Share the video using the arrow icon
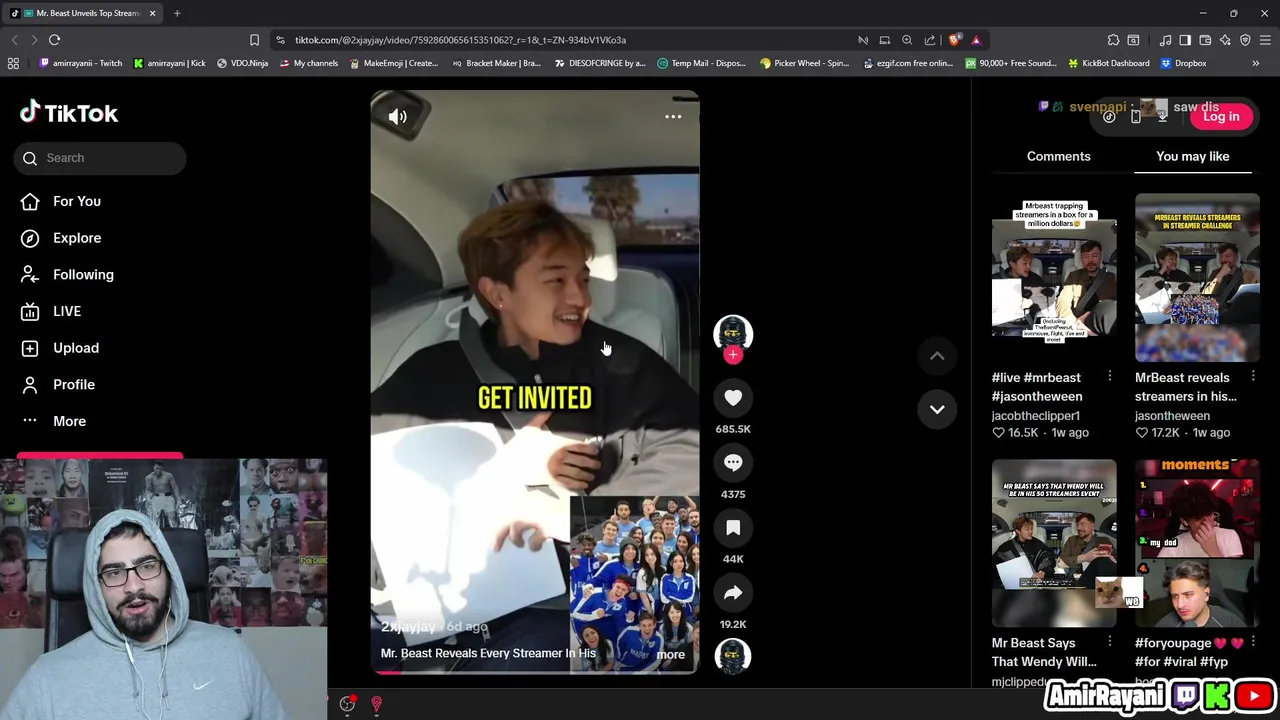Image resolution: width=1280 pixels, height=720 pixels. click(733, 593)
